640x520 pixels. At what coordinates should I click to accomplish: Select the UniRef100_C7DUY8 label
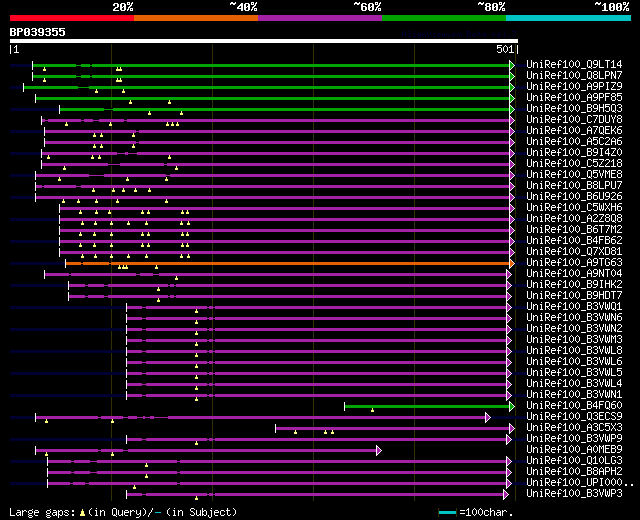click(574, 120)
